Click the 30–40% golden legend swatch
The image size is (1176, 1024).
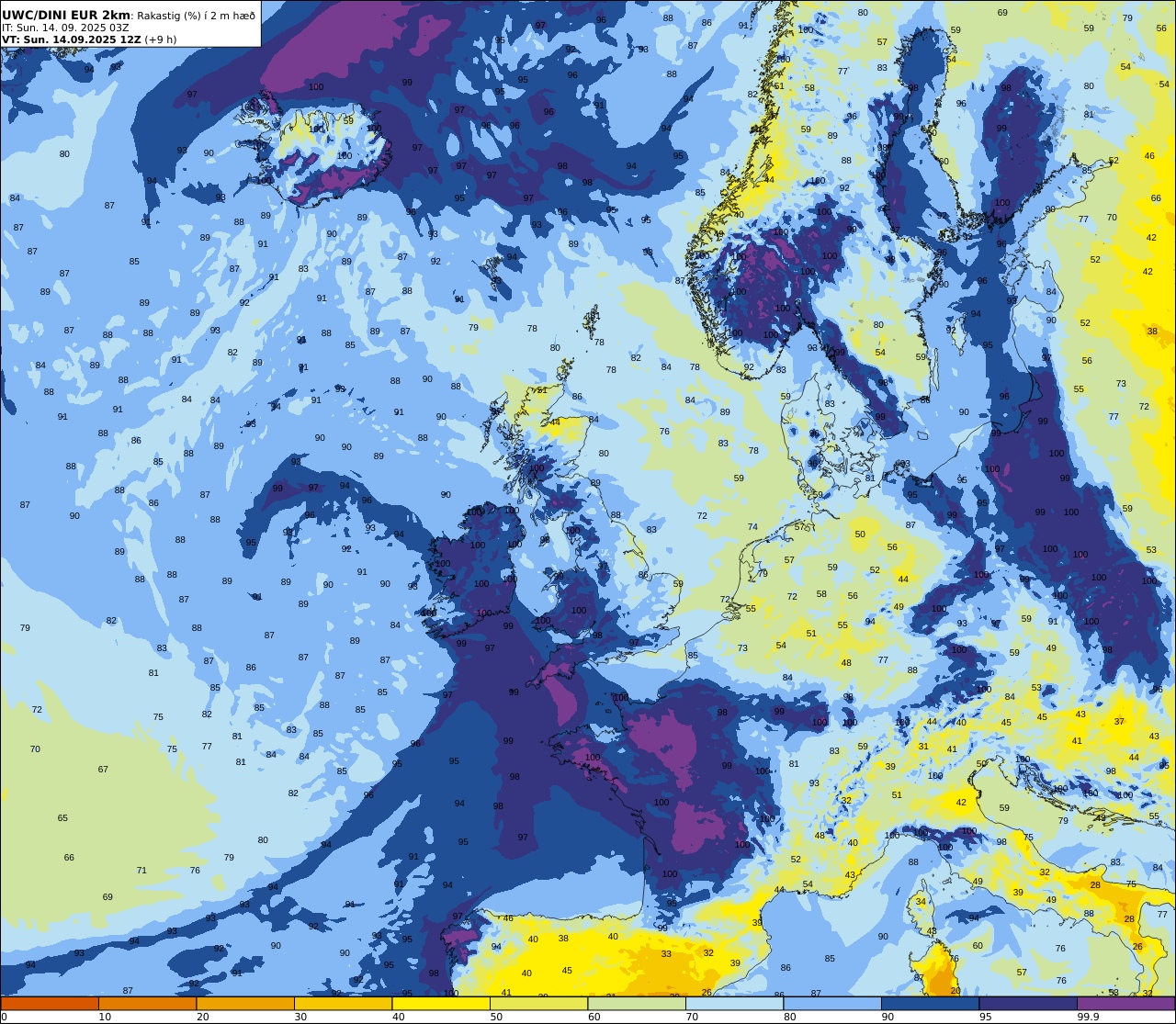tap(343, 1003)
